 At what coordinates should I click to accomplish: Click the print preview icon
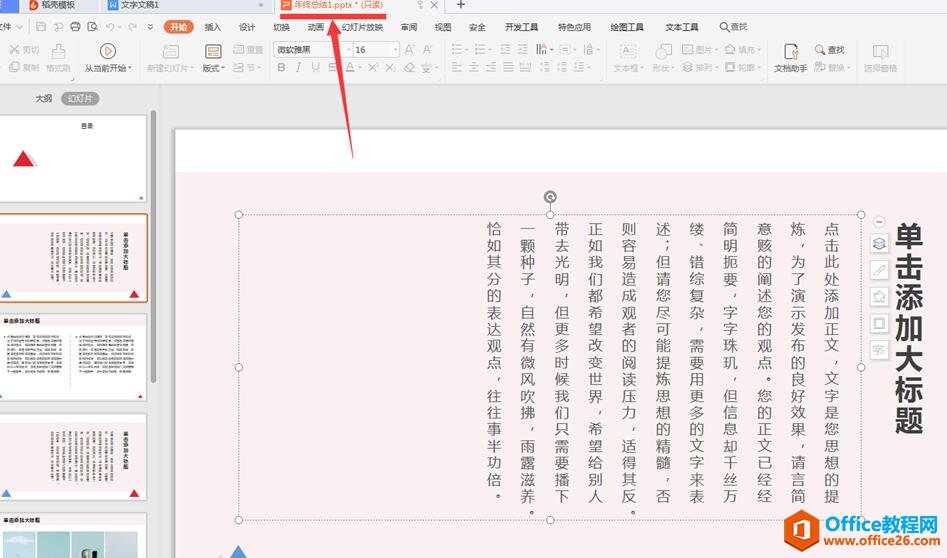click(92, 27)
